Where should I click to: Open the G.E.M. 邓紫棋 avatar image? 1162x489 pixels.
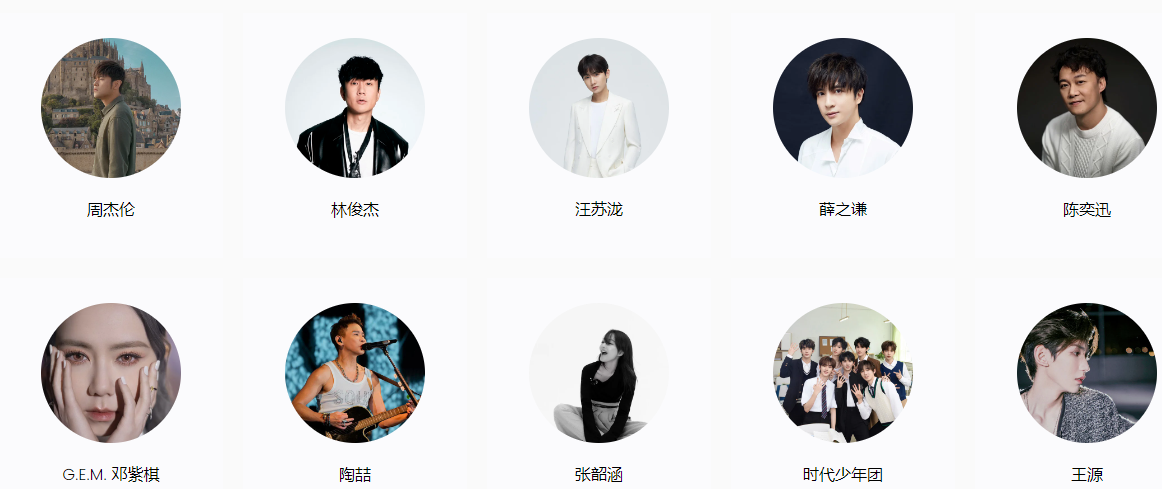[x=110, y=373]
